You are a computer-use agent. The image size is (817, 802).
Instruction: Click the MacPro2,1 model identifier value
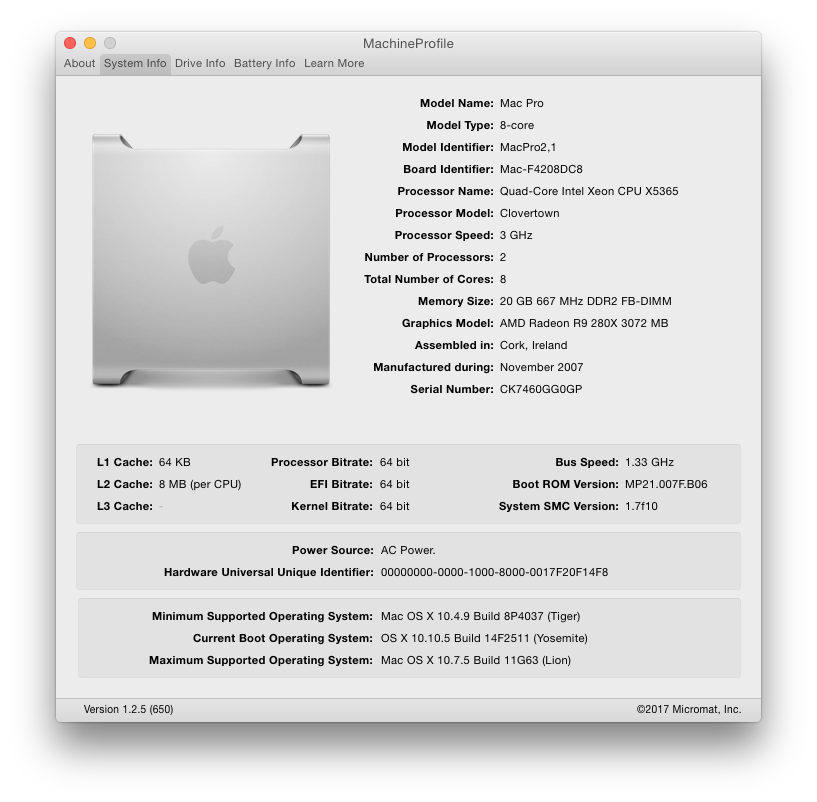[x=528, y=147]
